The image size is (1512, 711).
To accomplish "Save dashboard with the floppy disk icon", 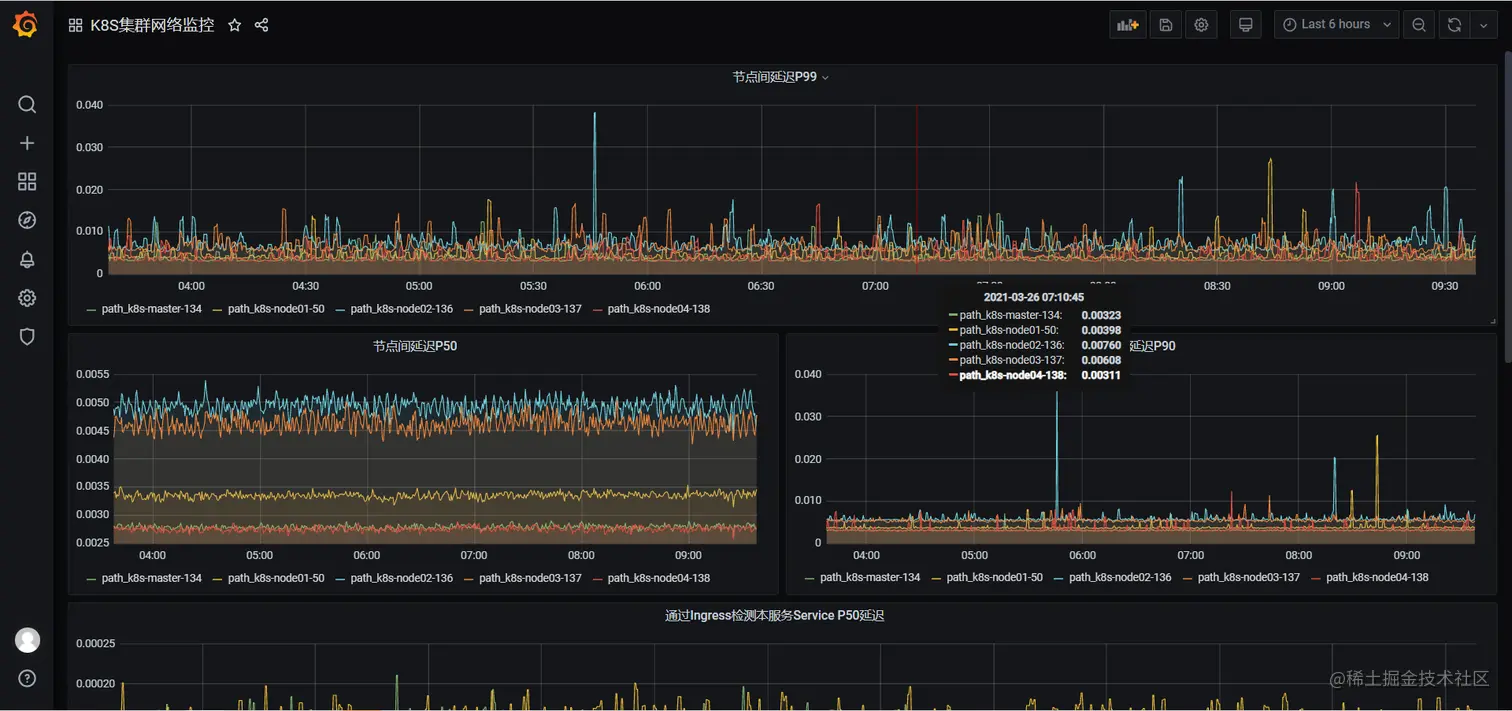I will [x=1165, y=25].
